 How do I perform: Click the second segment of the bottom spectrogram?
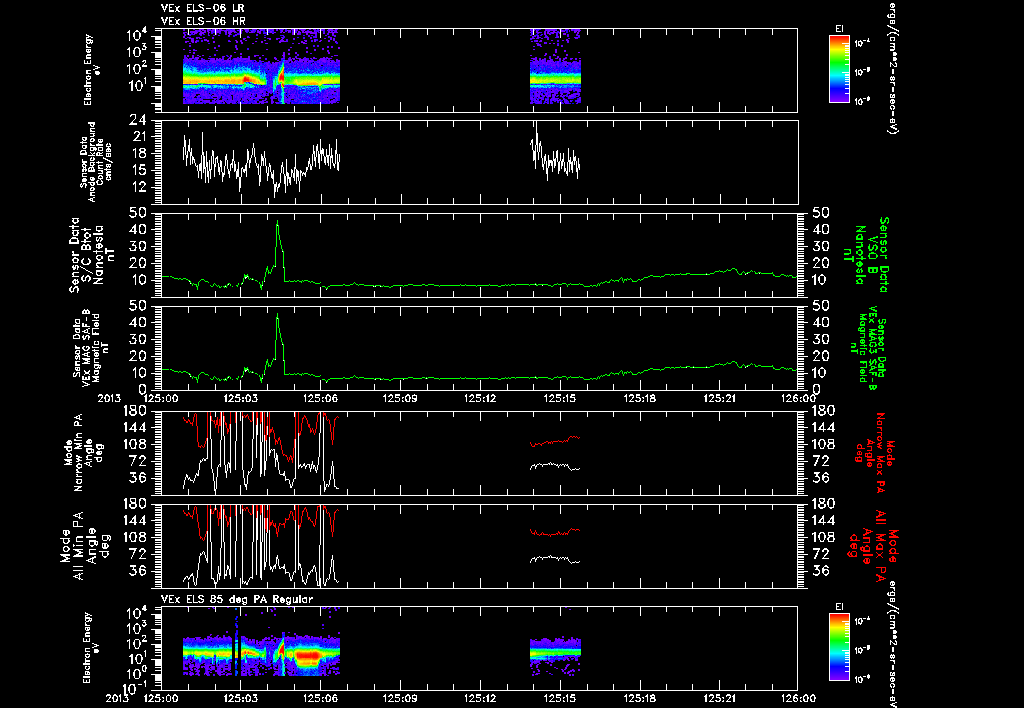pos(555,656)
